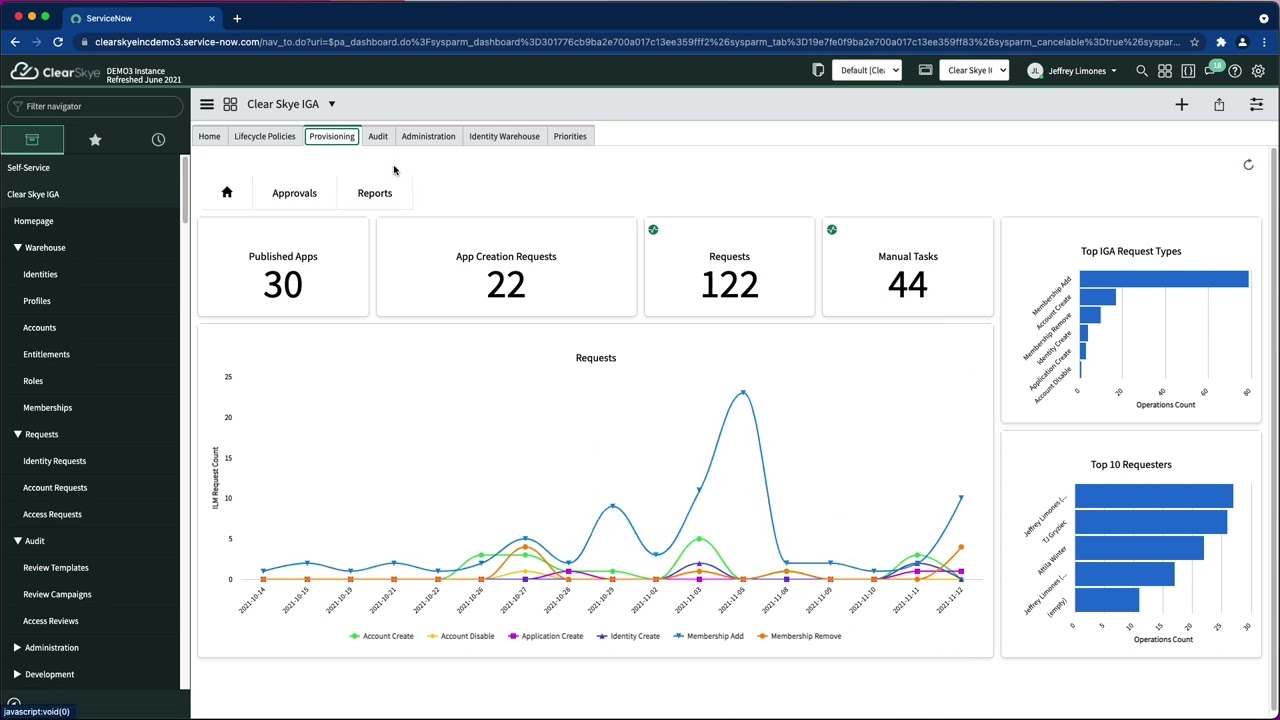Open the Administration dashboard tab
This screenshot has height=720, width=1280.
[x=428, y=136]
